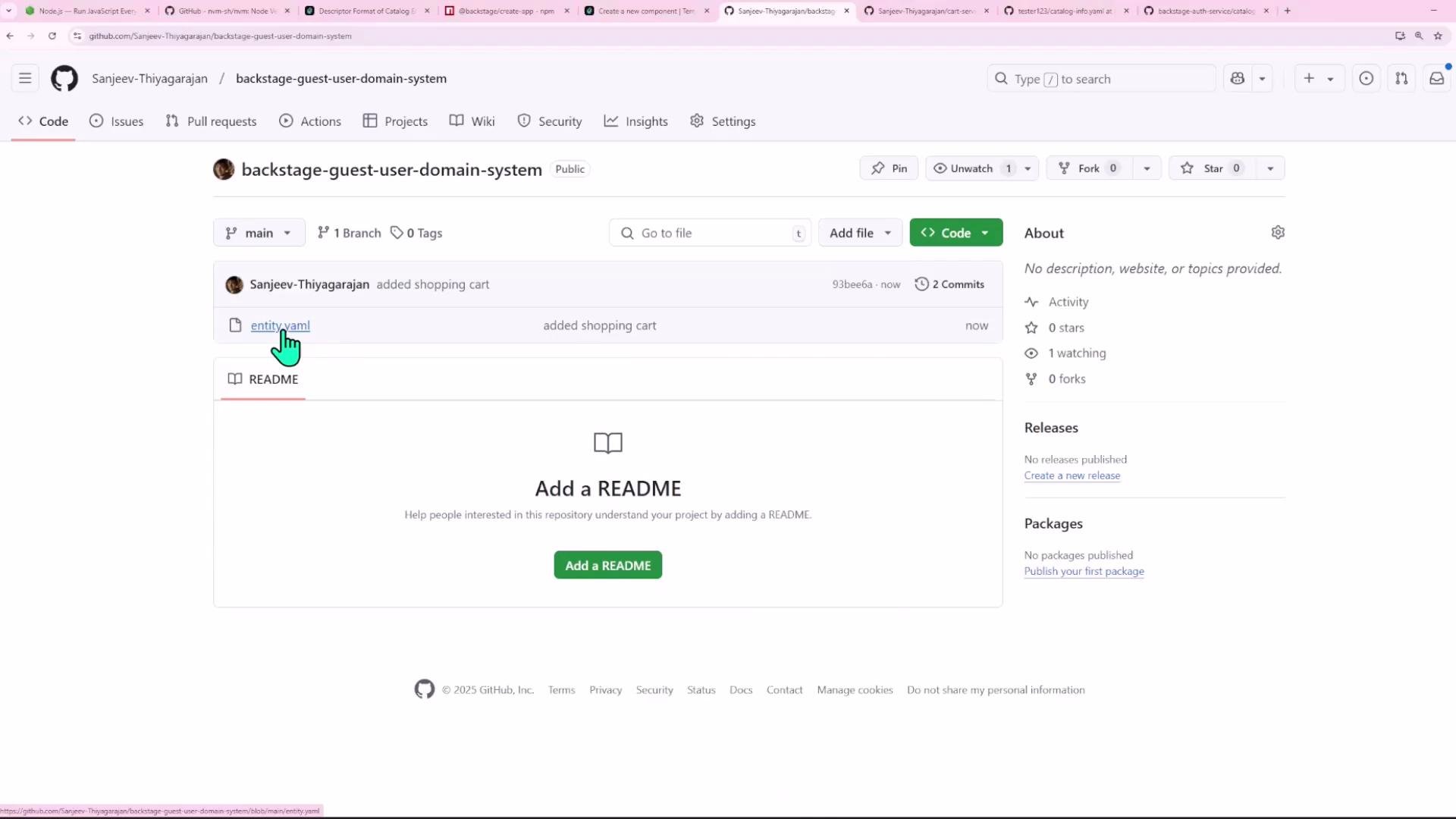The width and height of the screenshot is (1456, 819).
Task: Expand the Copilot dropdown arrow
Action: (1262, 78)
